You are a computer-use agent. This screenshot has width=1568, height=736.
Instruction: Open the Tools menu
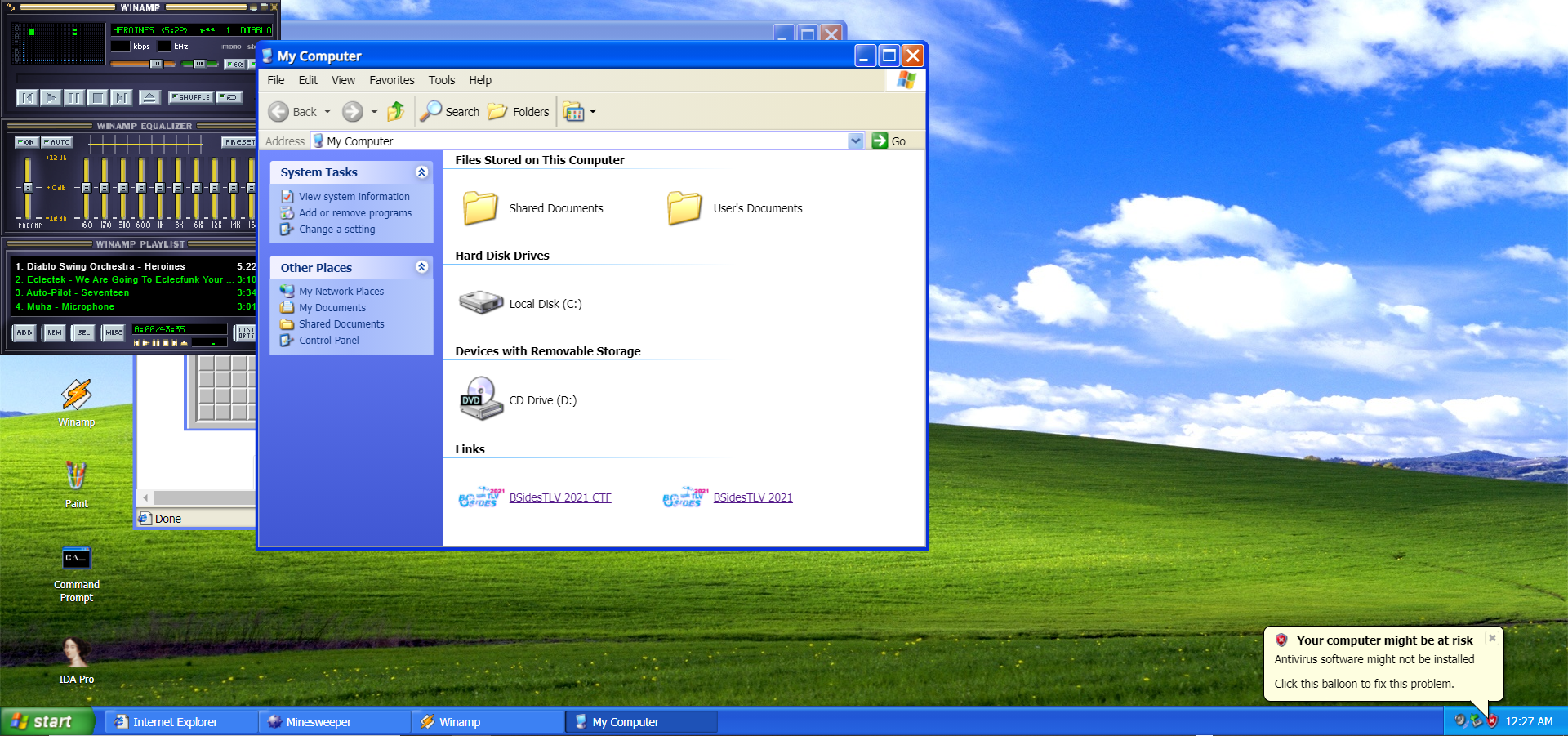(x=441, y=80)
